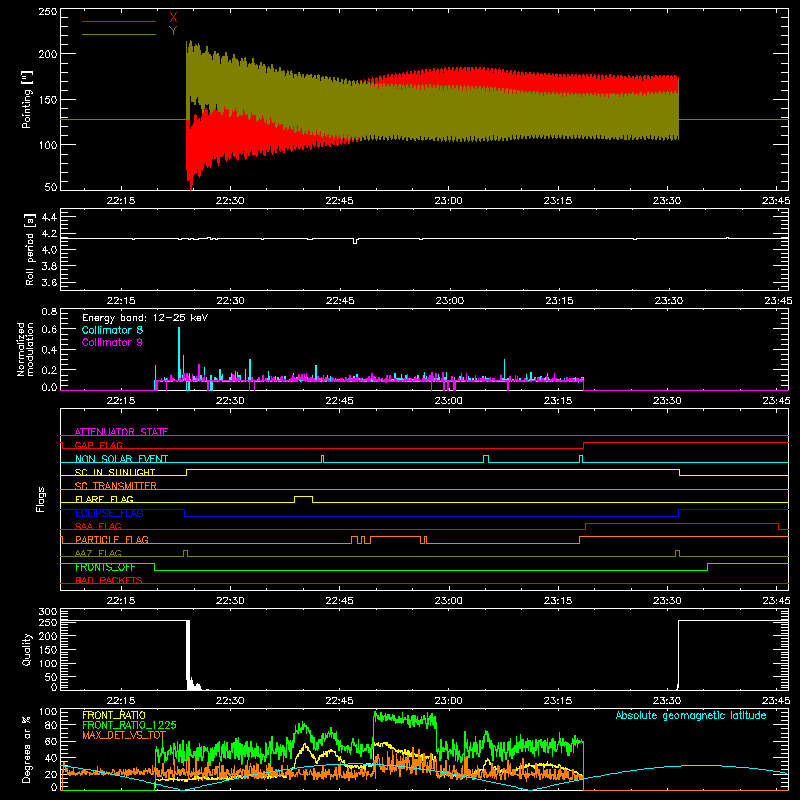Click the MAX_DET_VS_TOT legend label
800x800 pixels.
(123, 735)
